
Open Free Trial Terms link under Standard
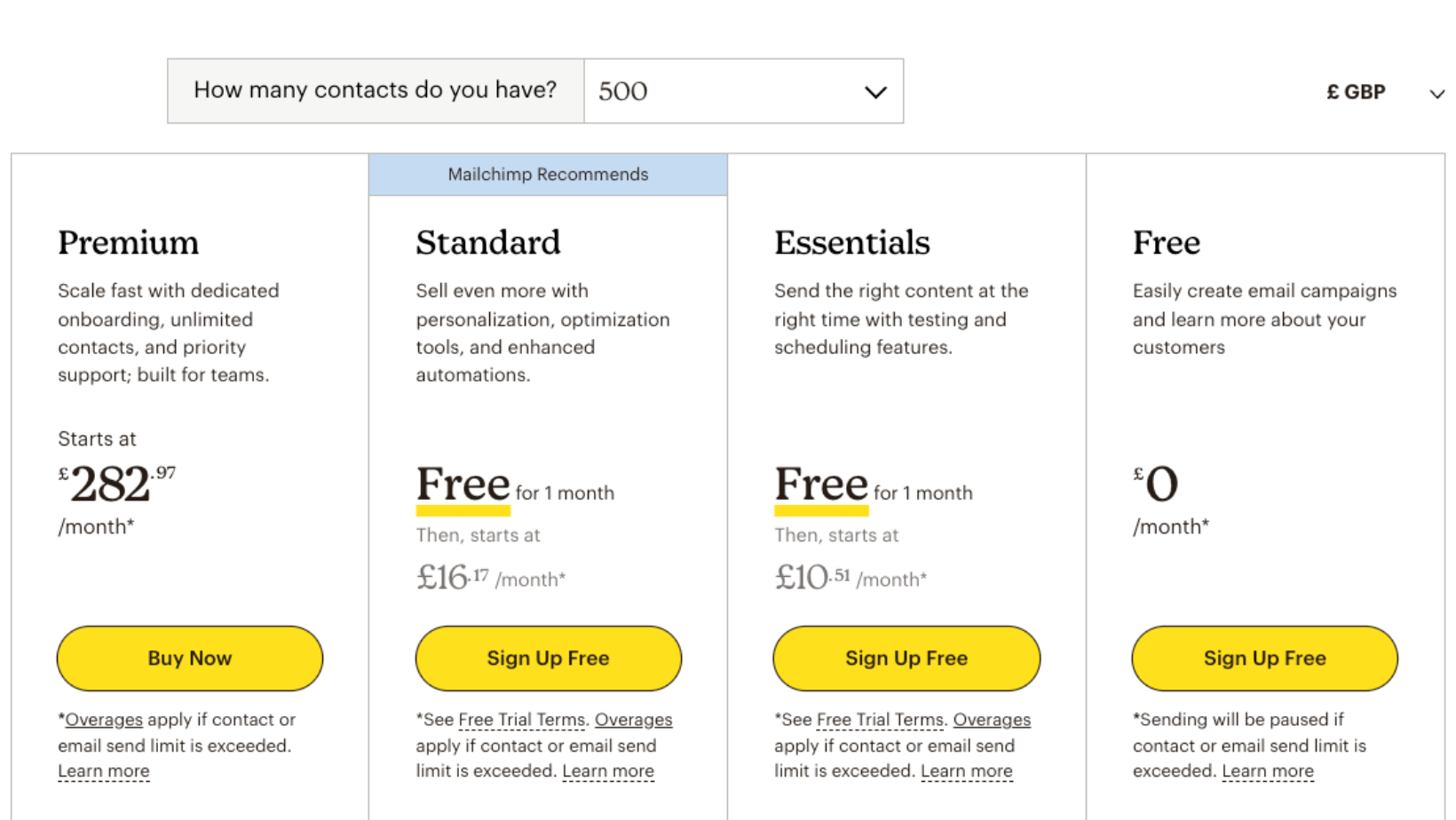(x=522, y=720)
